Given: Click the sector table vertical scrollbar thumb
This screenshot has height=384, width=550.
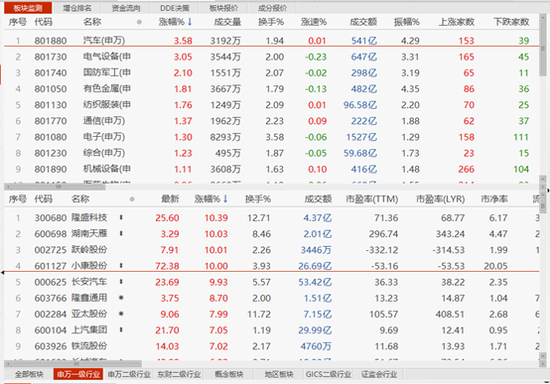Looking at the screenshot, I should 543,50.
